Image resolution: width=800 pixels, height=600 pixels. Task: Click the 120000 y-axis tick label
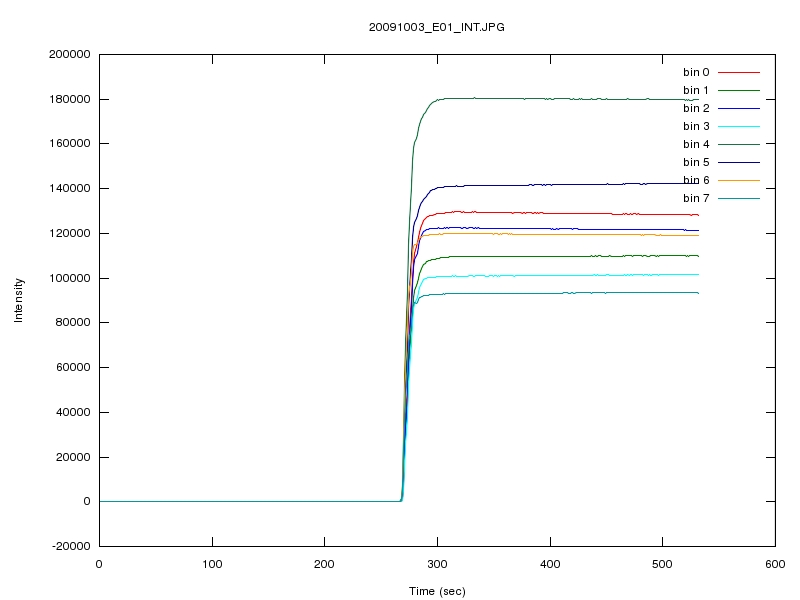pyautogui.click(x=69, y=233)
